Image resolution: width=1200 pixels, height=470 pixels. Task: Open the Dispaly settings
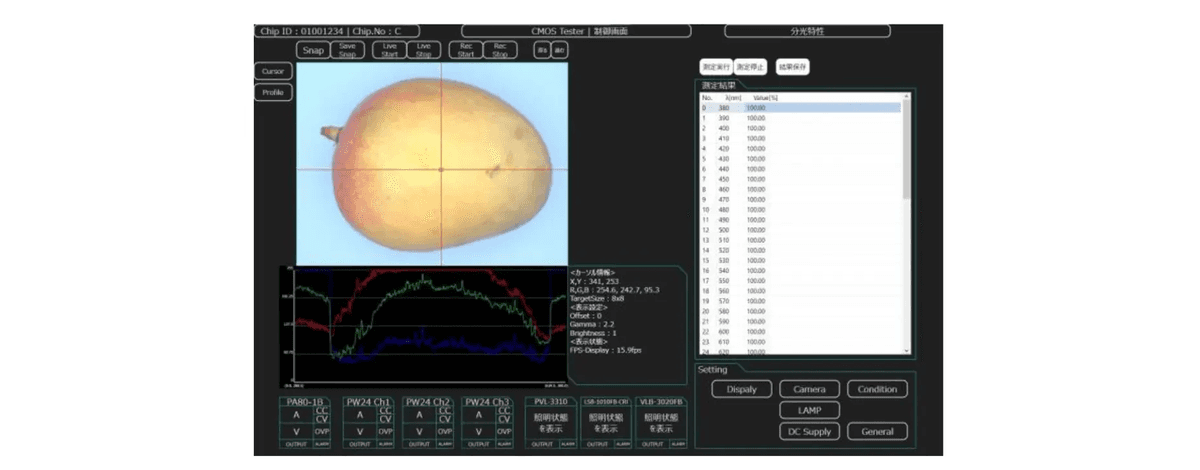click(x=741, y=389)
